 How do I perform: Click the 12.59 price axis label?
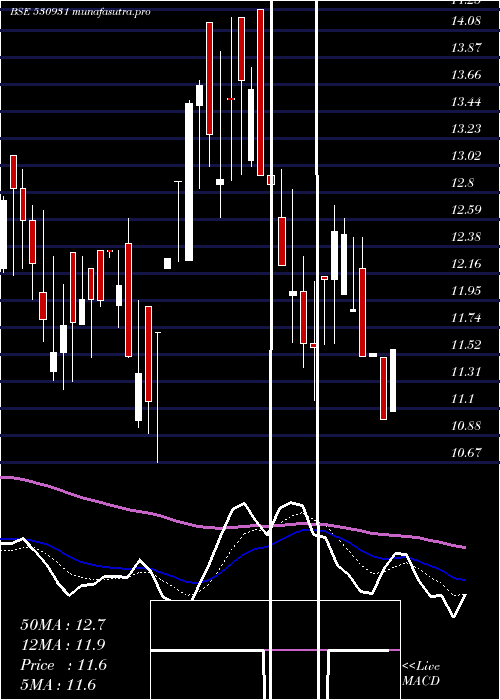467,210
